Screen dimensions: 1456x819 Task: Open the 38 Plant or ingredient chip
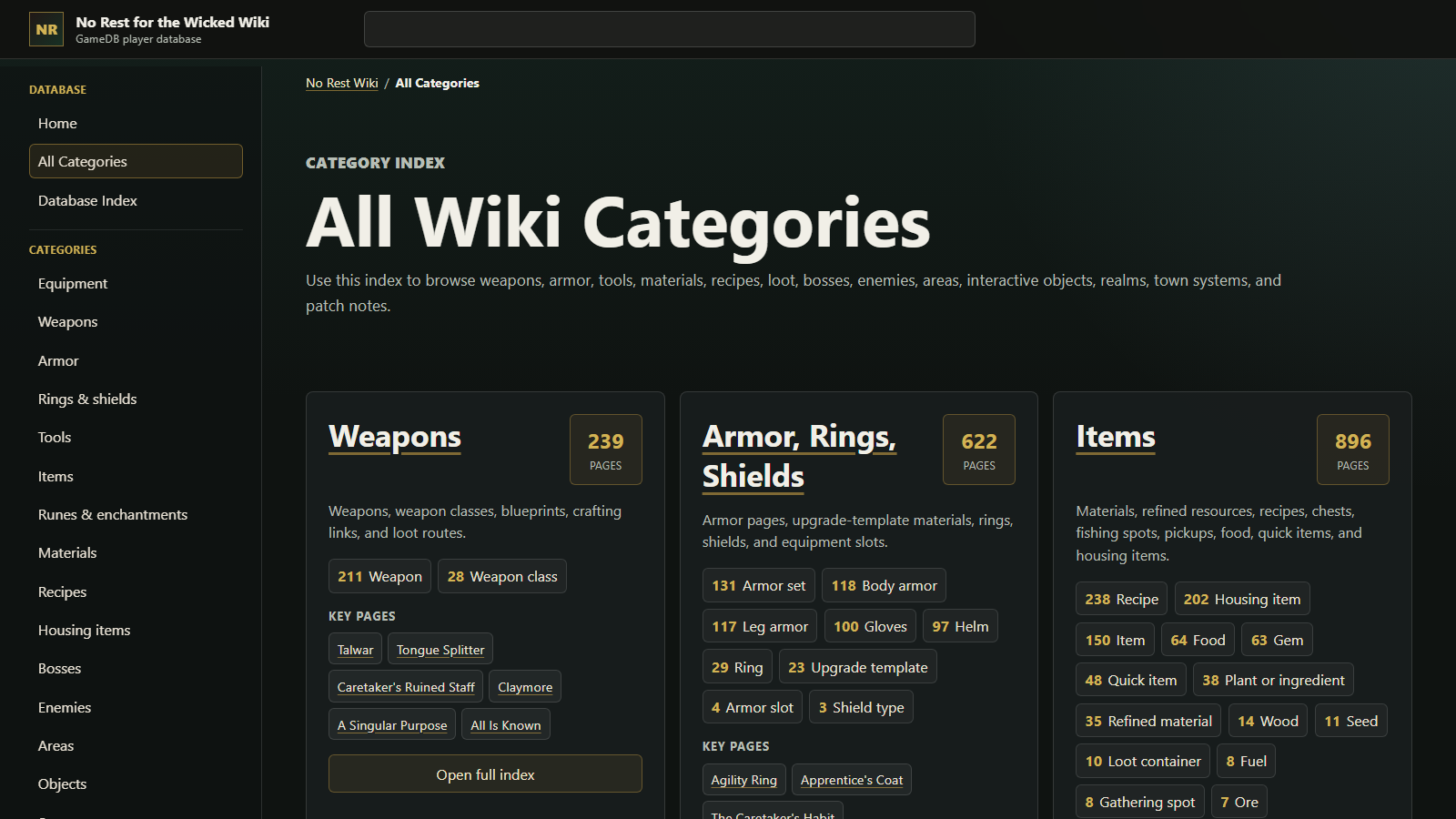1273,680
